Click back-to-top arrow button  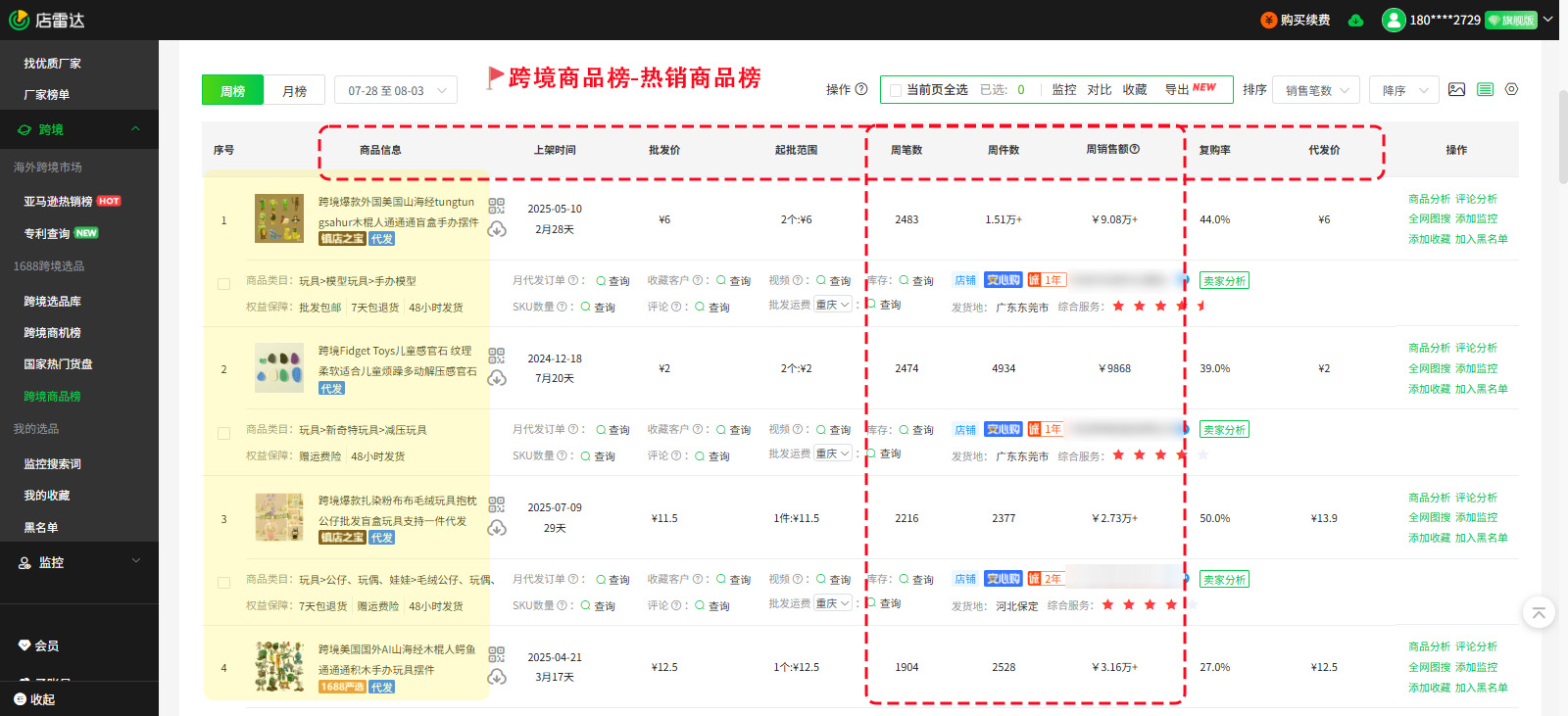(x=1539, y=613)
